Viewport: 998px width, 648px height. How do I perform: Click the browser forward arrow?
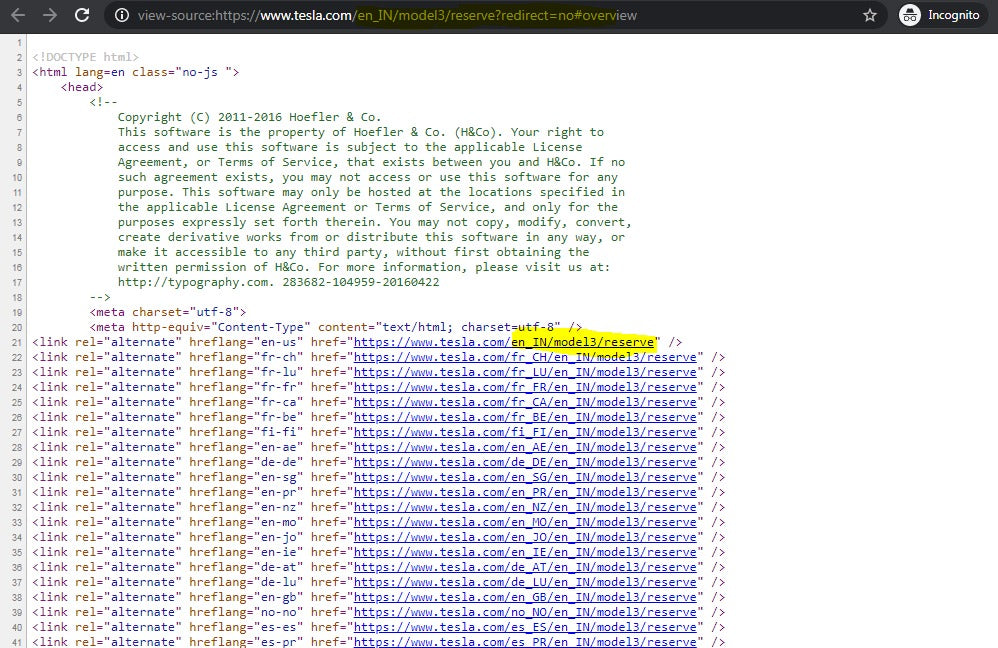50,15
